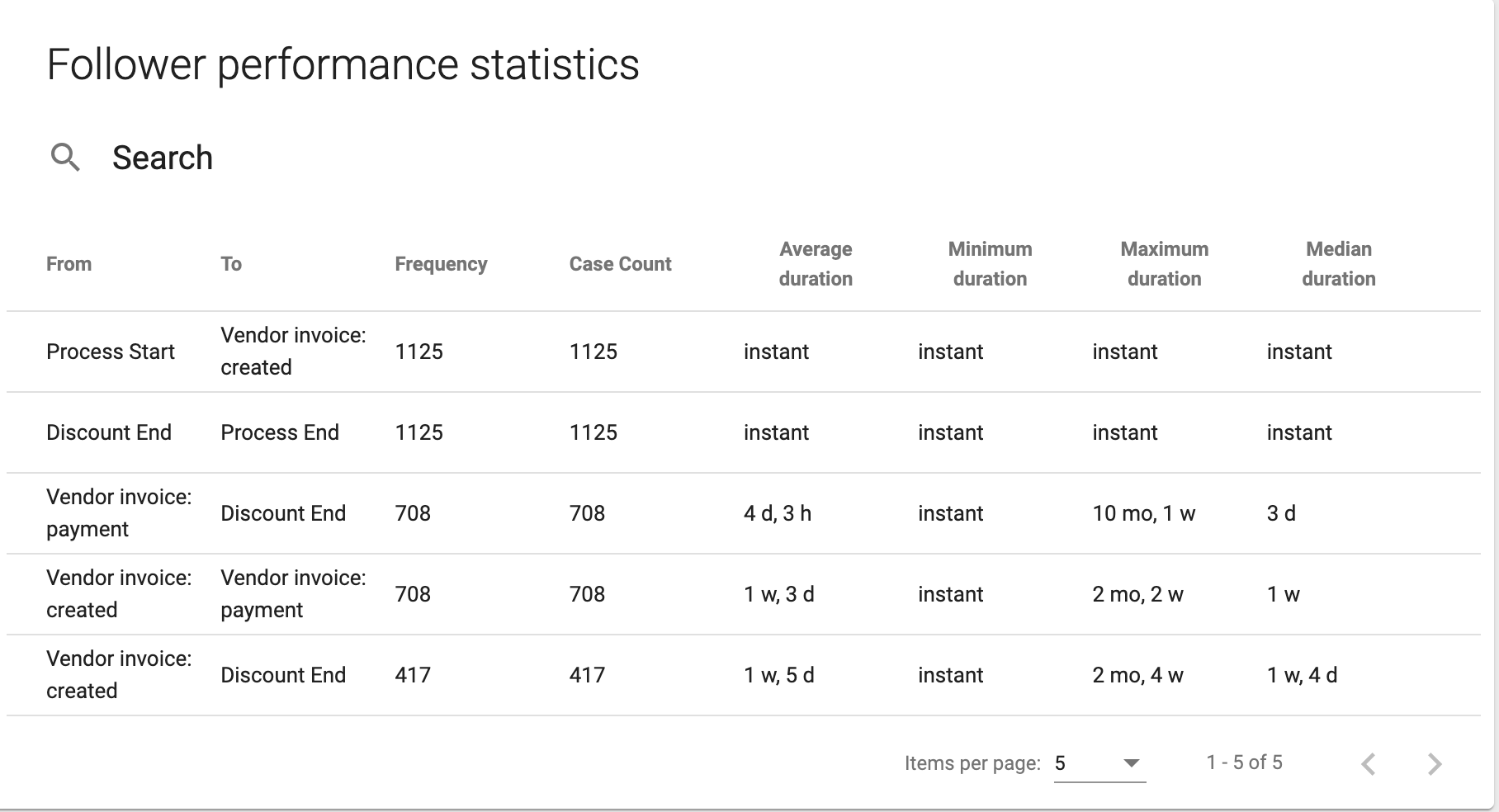
Task: Sort by Median duration column header
Action: tap(1339, 264)
